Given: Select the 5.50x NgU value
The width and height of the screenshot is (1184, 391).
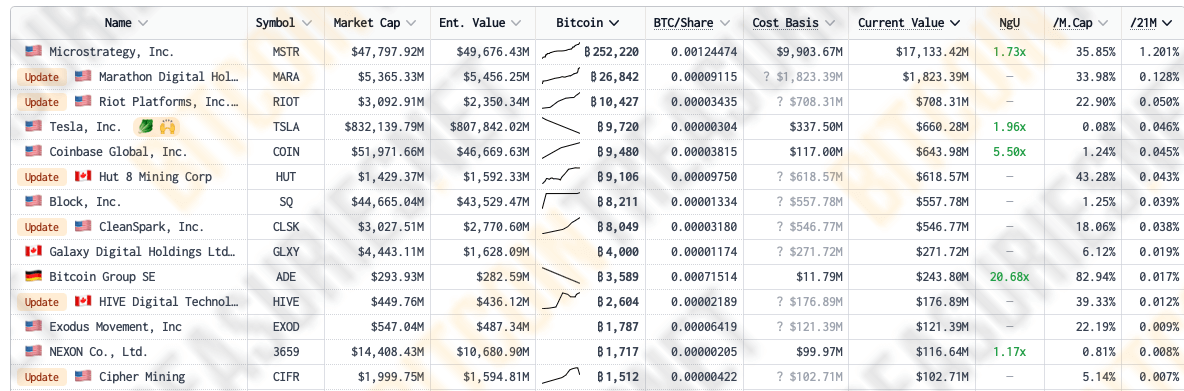Looking at the screenshot, I should coord(1009,152).
